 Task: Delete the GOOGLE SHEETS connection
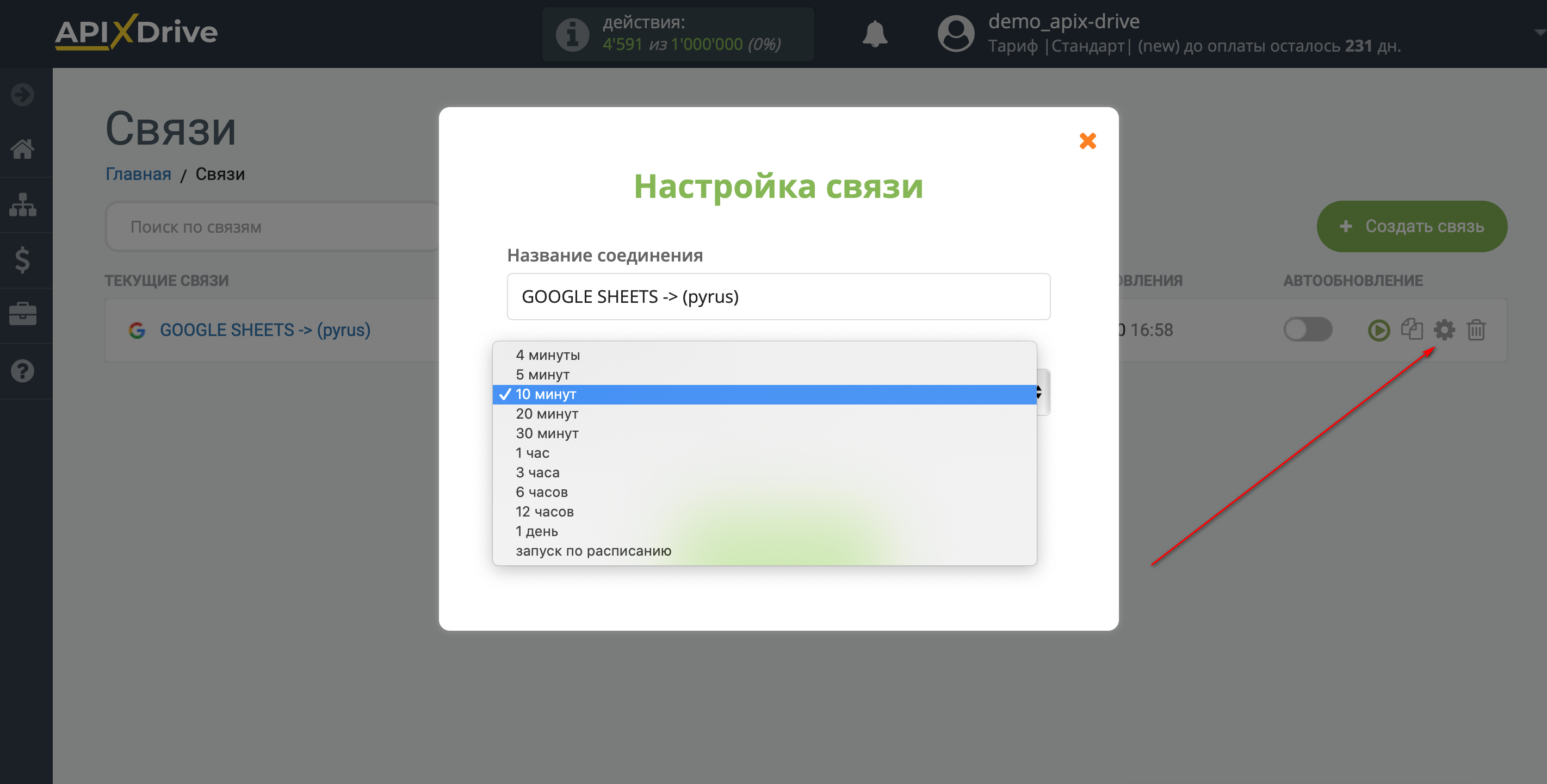click(1476, 329)
